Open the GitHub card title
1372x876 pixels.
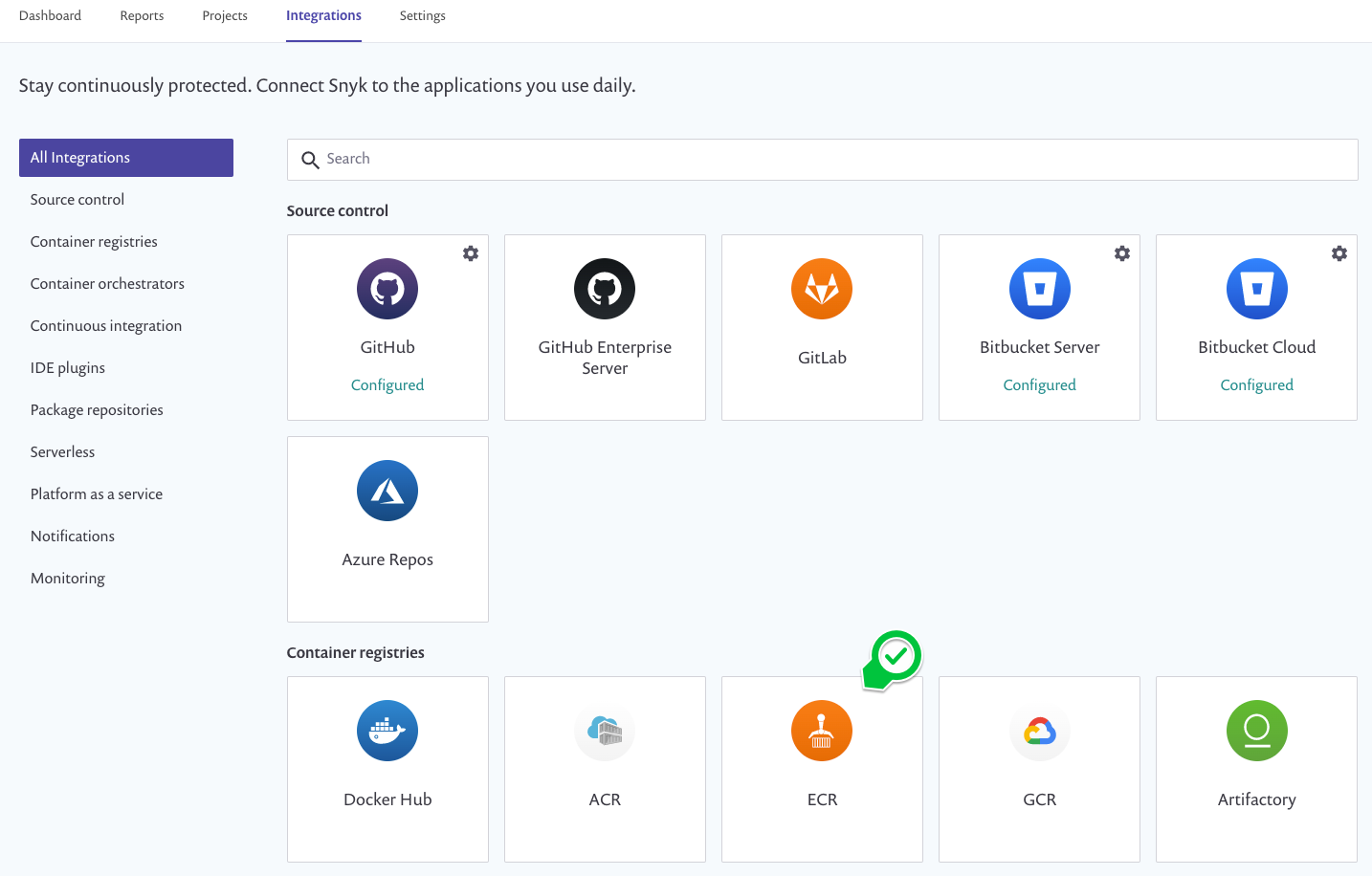(387, 347)
